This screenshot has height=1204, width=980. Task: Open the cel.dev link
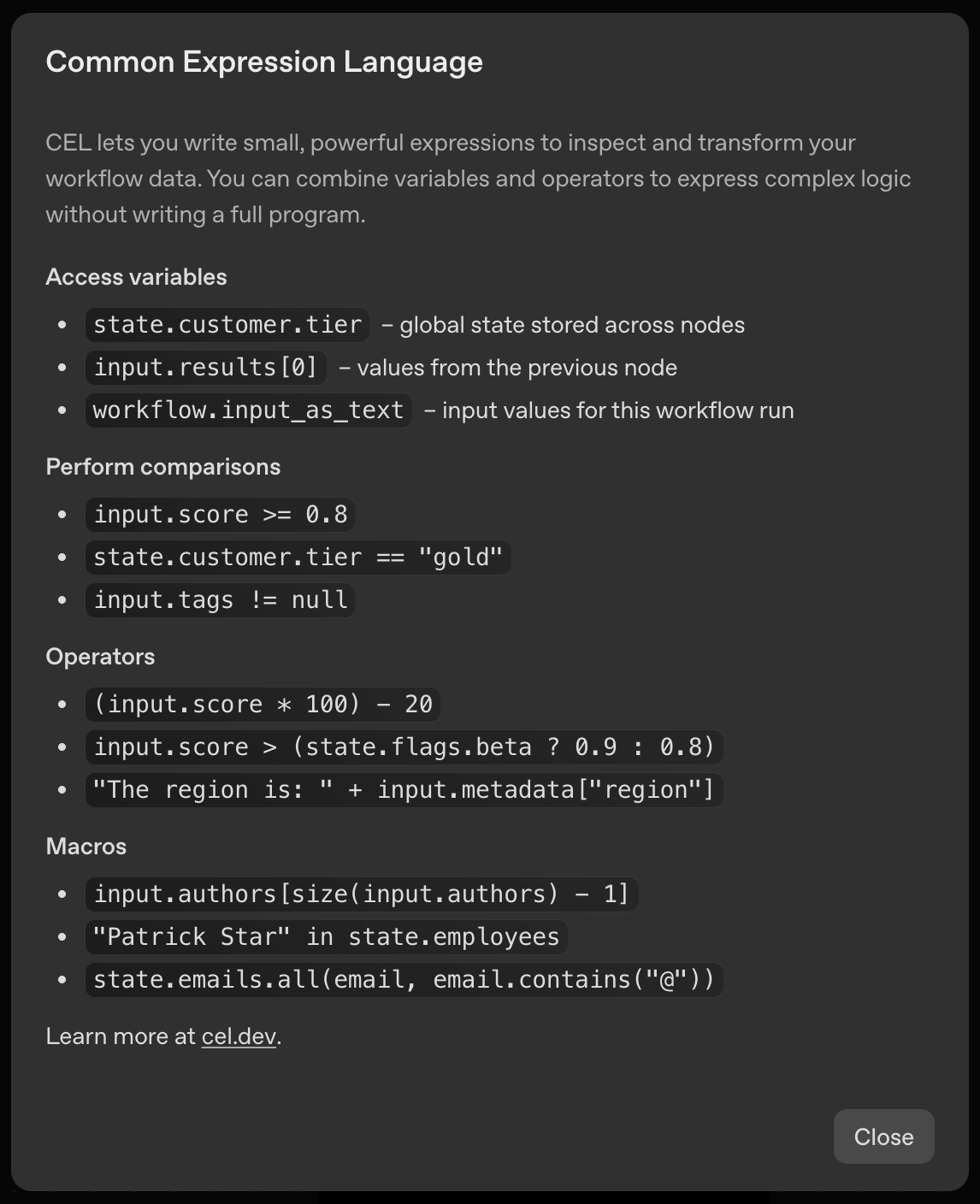pyautogui.click(x=239, y=1036)
